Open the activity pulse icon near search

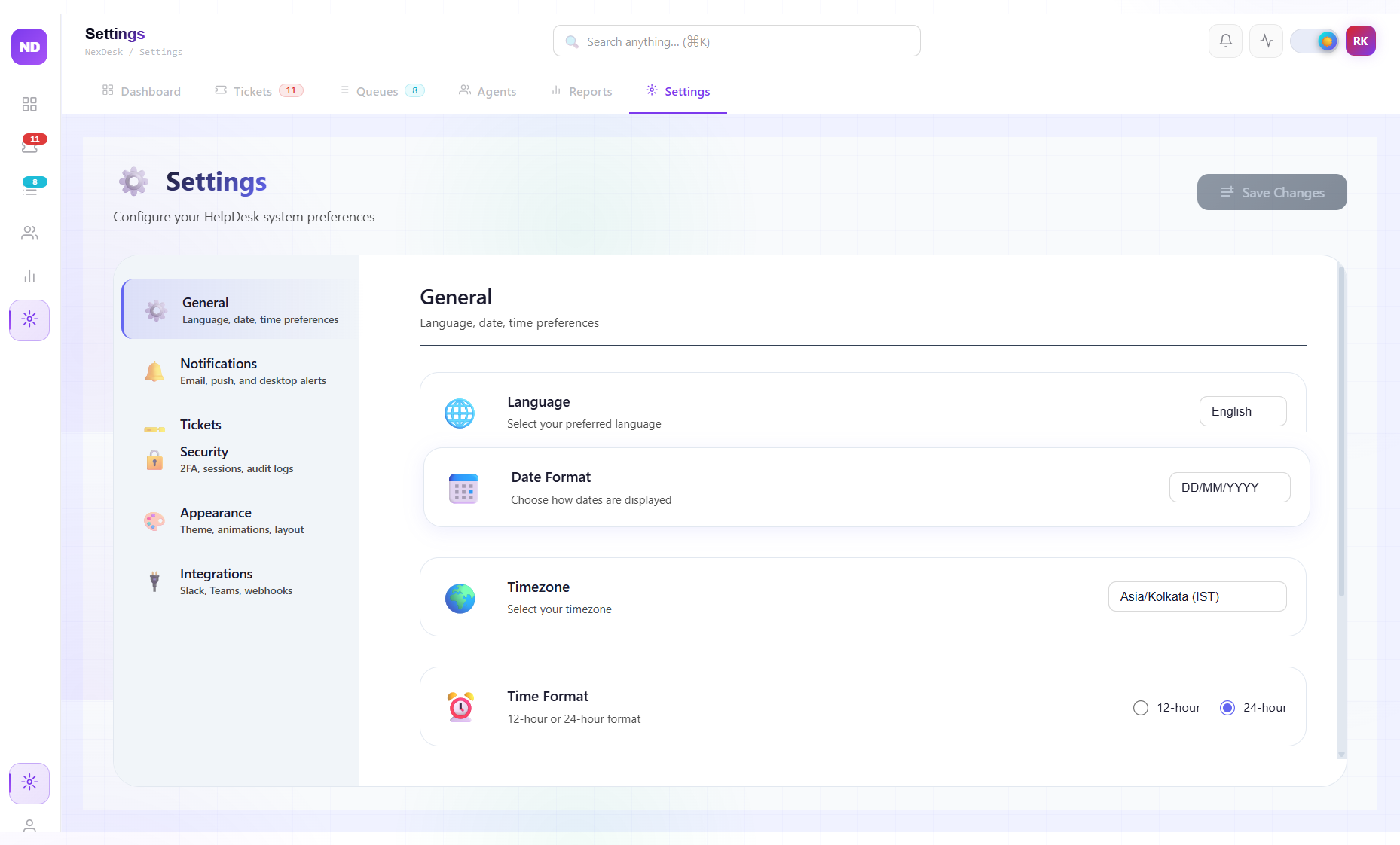pos(1266,41)
